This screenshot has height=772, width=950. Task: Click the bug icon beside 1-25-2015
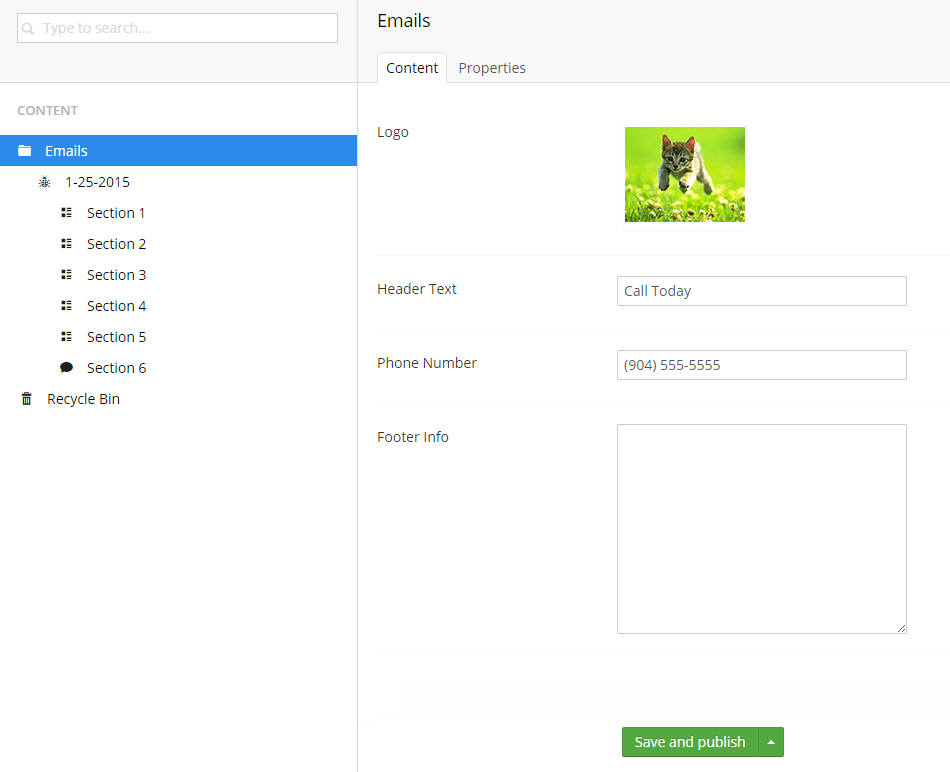(x=44, y=182)
